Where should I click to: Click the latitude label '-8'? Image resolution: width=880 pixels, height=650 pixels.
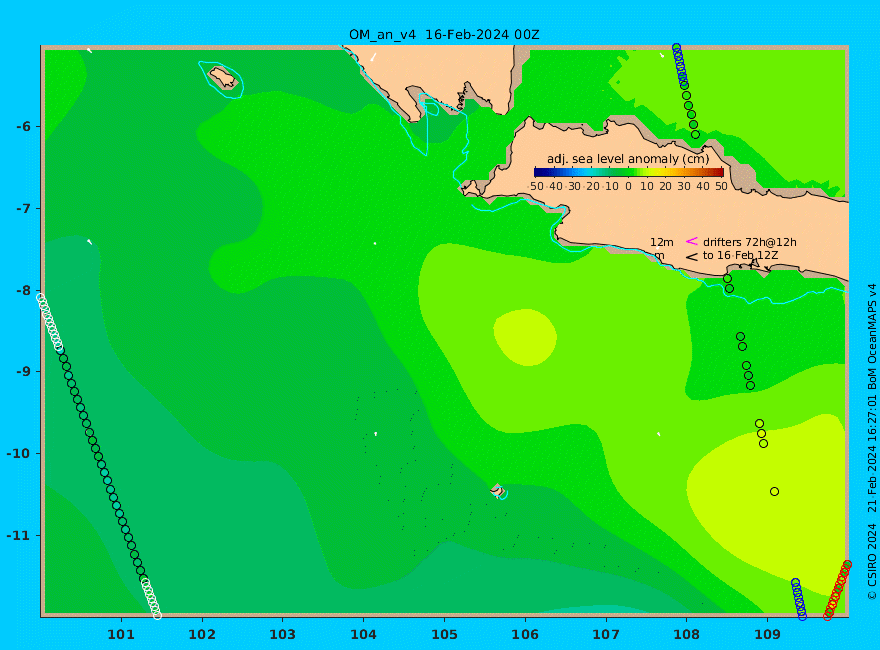(23, 290)
